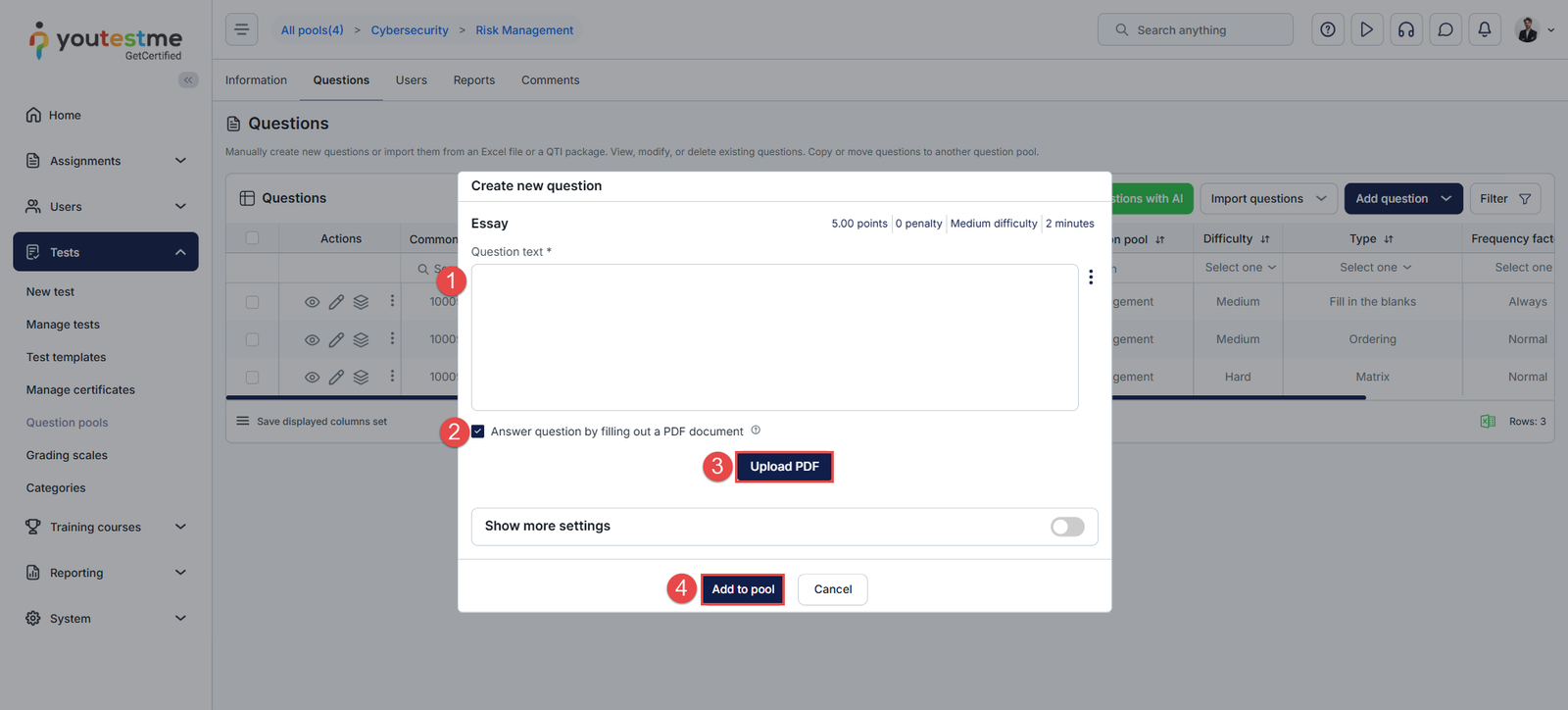
Task: Collapse sidebar with double-chevron icon
Action: (188, 80)
